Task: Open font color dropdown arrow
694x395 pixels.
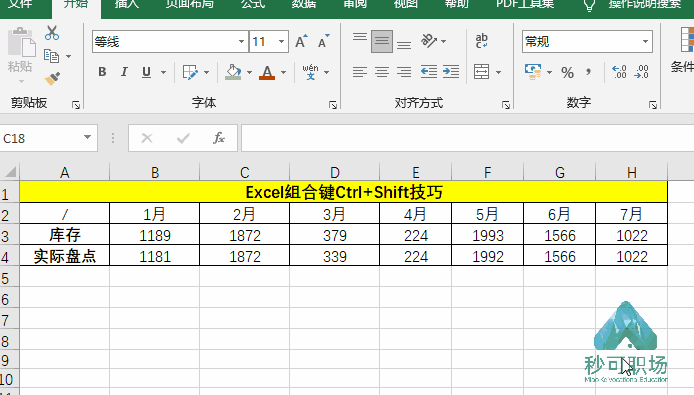Action: coord(283,72)
